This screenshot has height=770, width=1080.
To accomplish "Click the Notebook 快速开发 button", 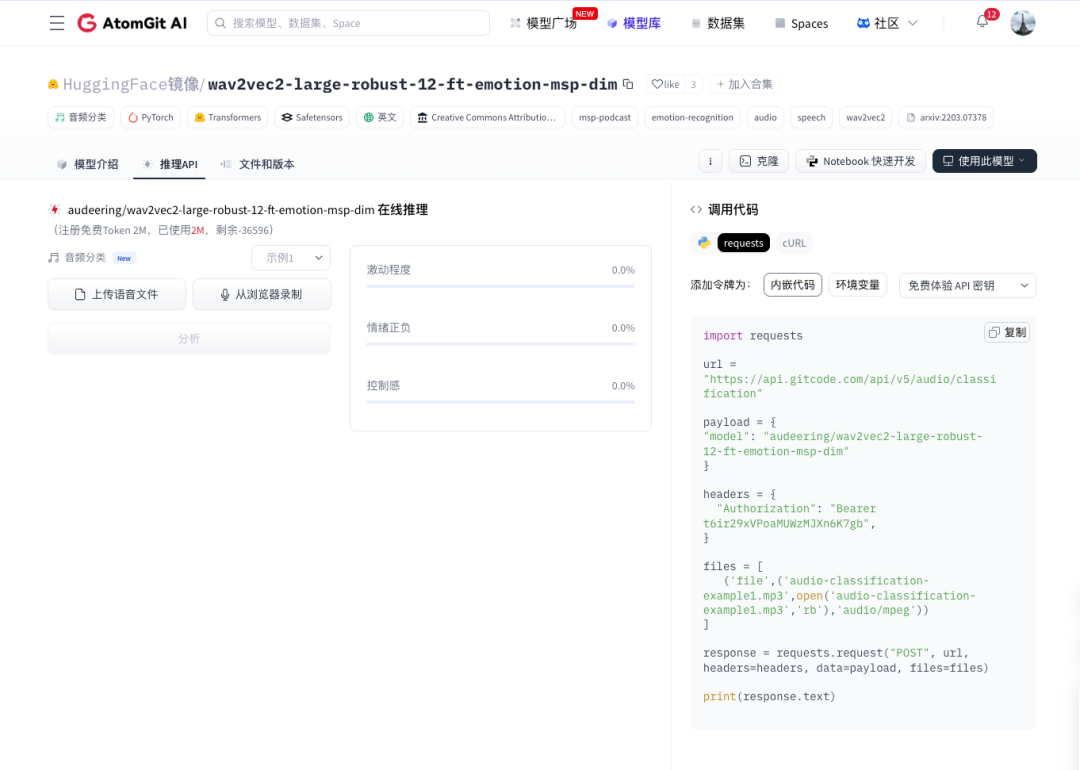I will (x=860, y=161).
